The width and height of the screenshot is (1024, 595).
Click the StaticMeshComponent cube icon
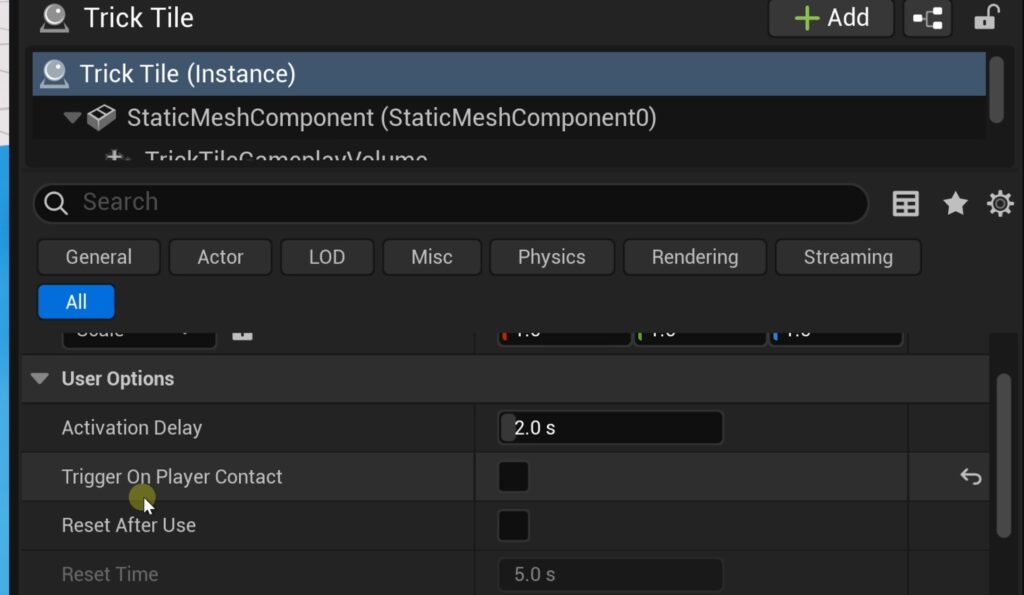click(x=101, y=118)
